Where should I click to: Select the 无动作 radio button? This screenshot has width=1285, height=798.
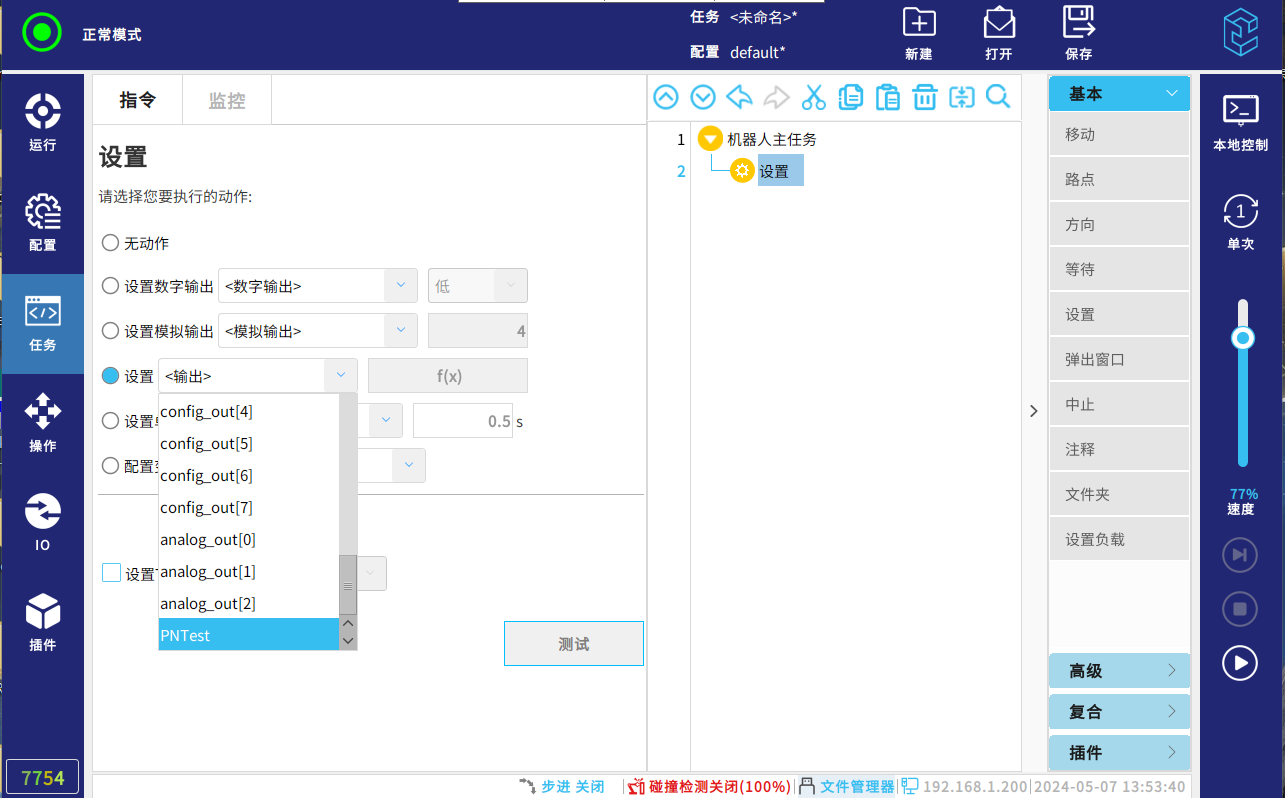pyautogui.click(x=111, y=243)
